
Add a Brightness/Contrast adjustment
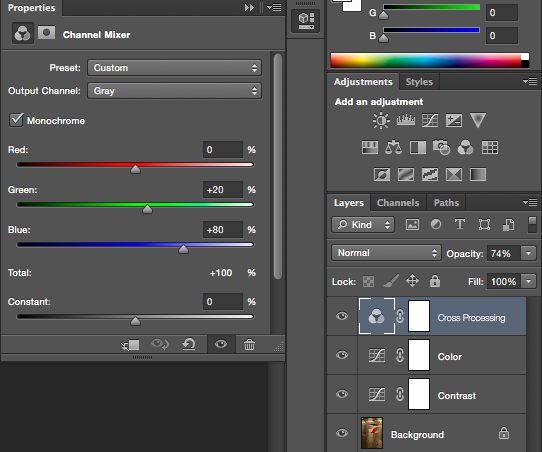pyautogui.click(x=381, y=121)
